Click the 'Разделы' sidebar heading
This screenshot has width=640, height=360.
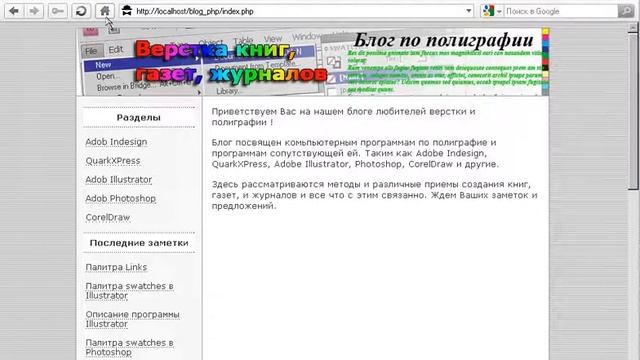coord(139,118)
